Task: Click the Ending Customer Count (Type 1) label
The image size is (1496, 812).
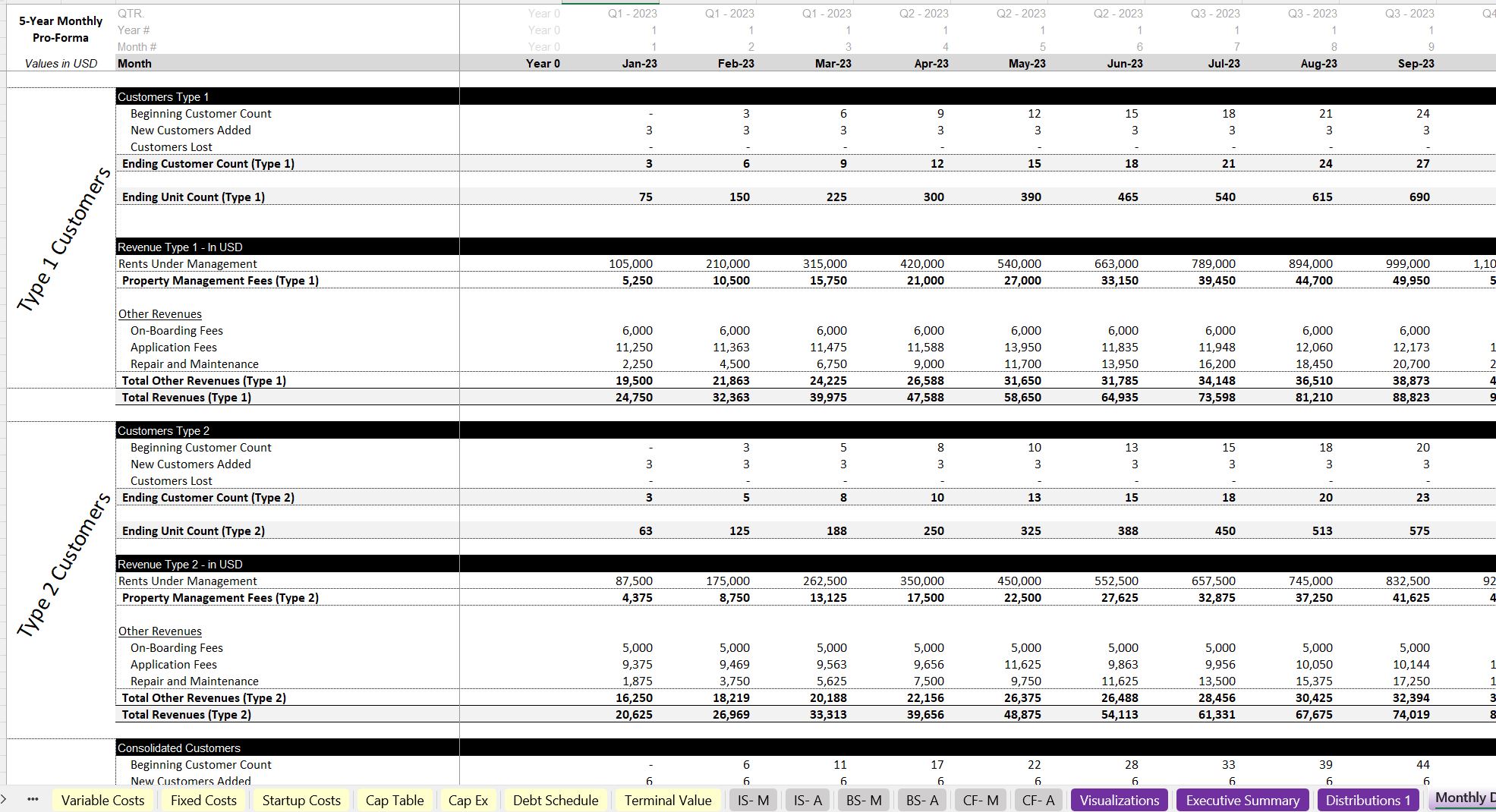Action: pyautogui.click(x=209, y=163)
